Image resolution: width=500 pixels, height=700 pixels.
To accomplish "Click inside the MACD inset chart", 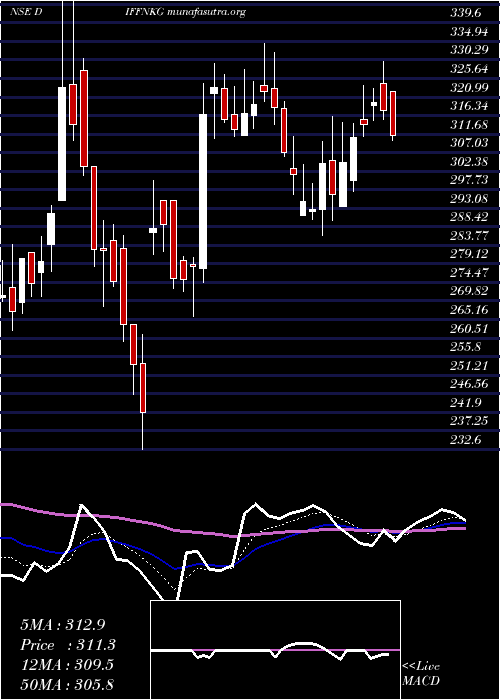I will (275, 650).
